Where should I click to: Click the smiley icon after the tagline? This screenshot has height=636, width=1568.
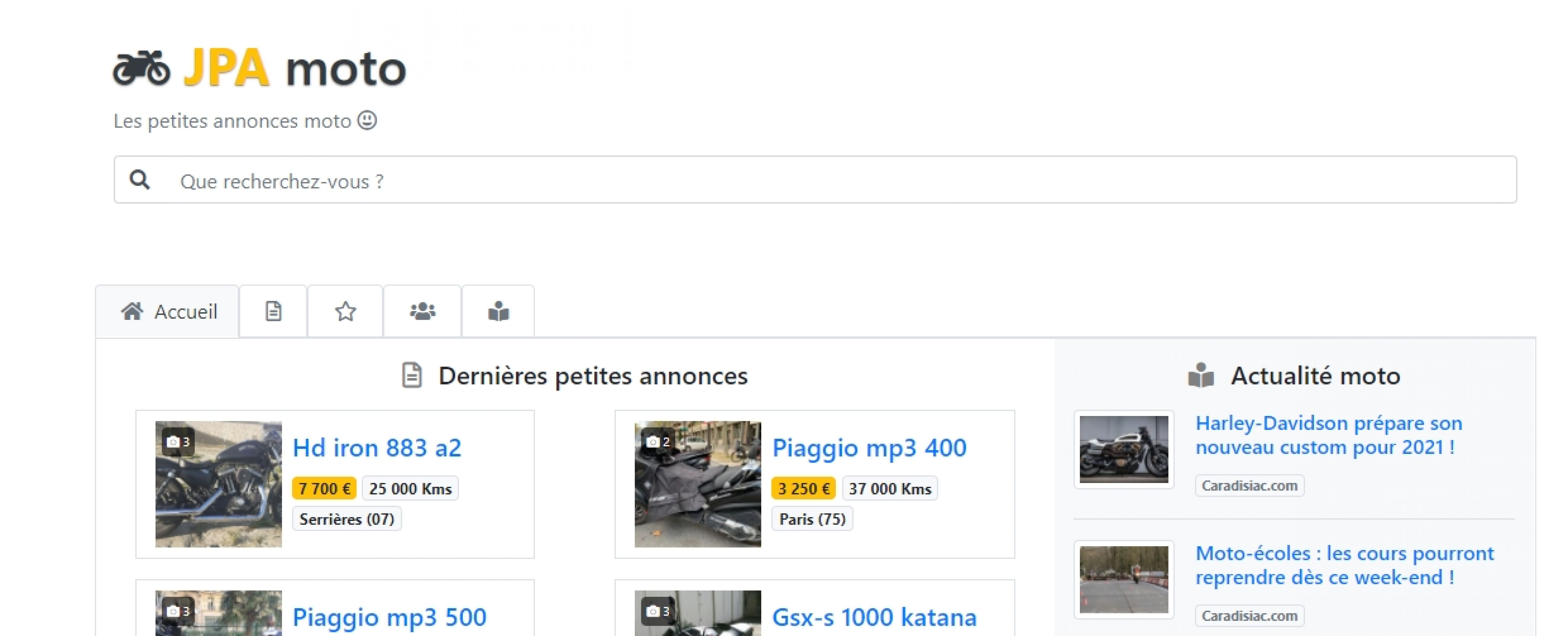[x=367, y=120]
